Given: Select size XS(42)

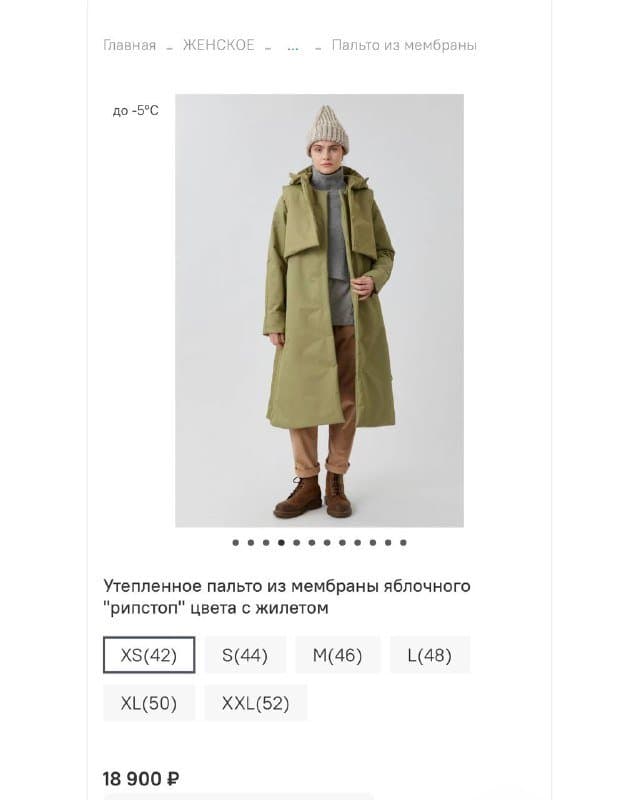Looking at the screenshot, I should point(149,655).
